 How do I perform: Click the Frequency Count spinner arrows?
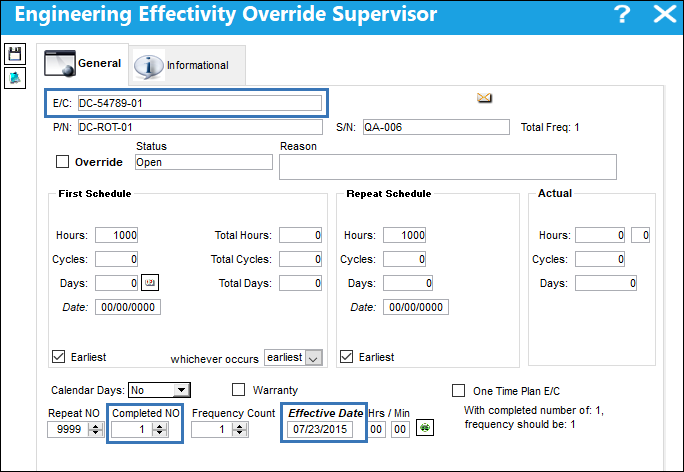coord(239,429)
